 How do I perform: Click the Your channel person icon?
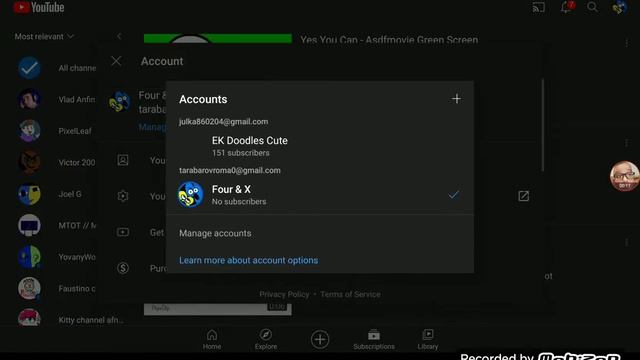pos(123,160)
